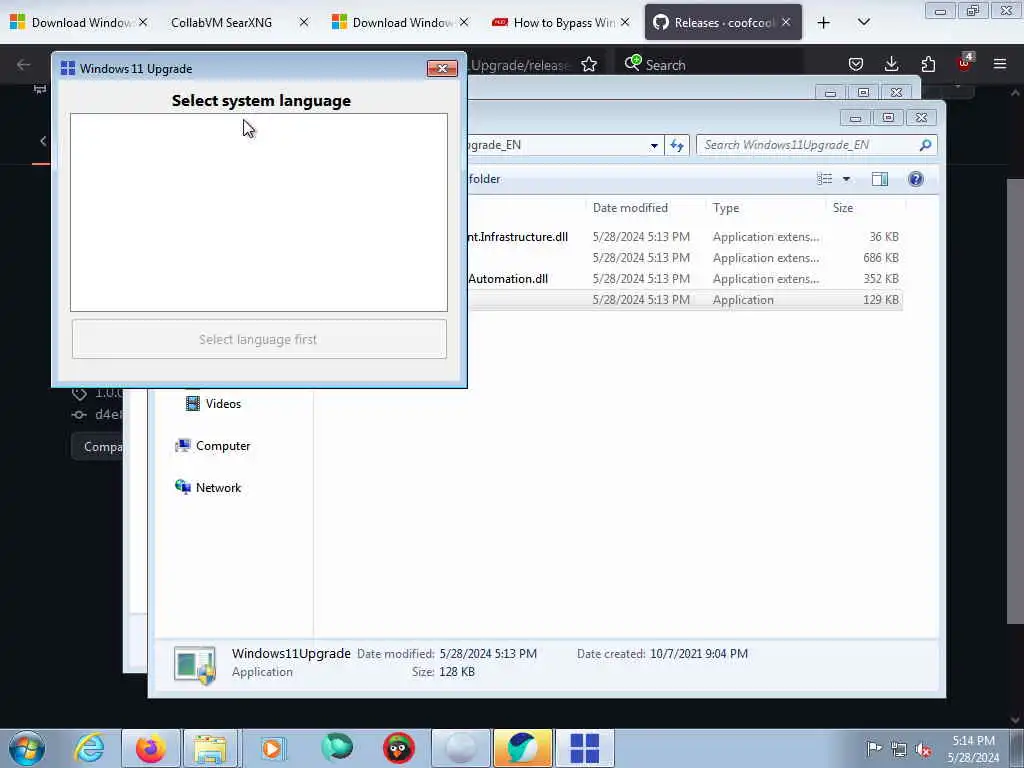
Task: Open Windows Media Player taskbar icon
Action: tap(272, 748)
